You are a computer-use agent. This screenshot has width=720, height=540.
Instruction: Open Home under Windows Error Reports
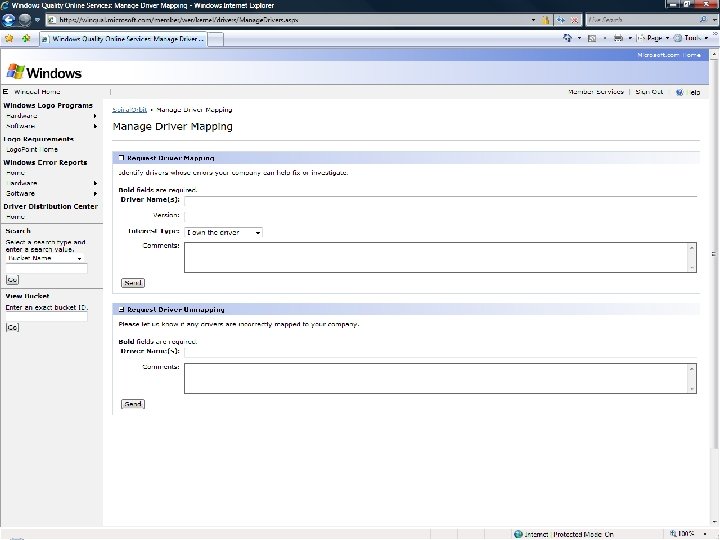(16, 173)
